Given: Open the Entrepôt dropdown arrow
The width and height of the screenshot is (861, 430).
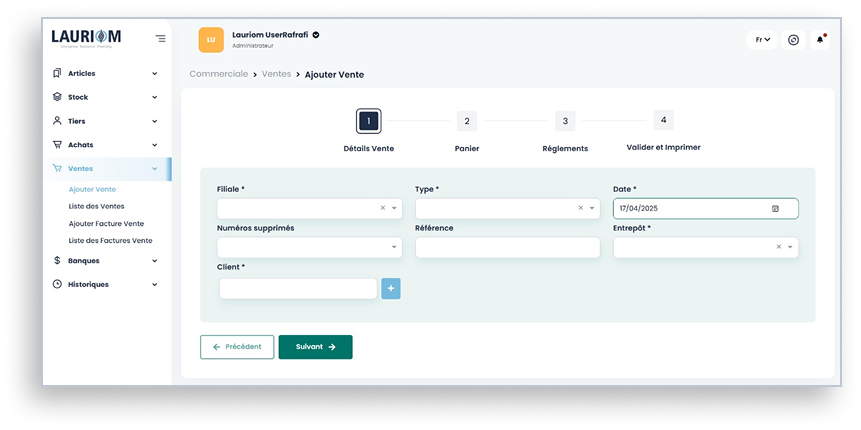Looking at the screenshot, I should tap(790, 247).
